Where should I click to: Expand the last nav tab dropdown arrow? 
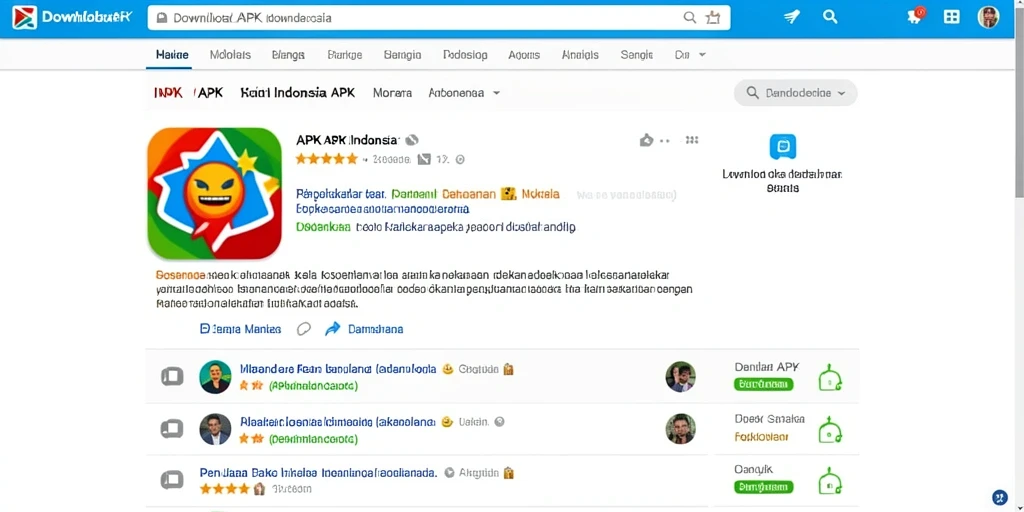[x=702, y=55]
